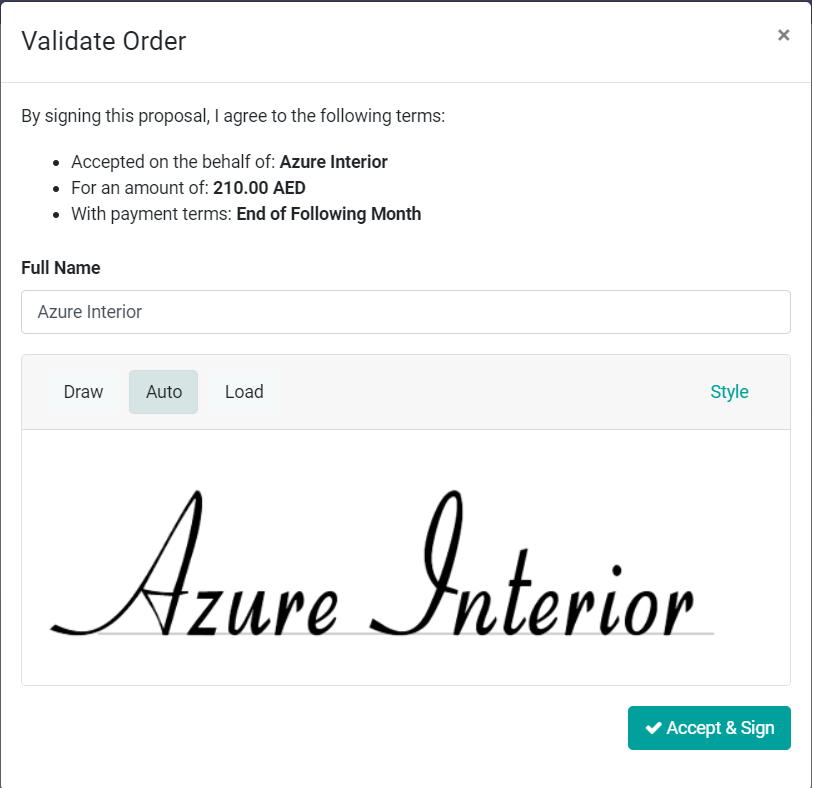Open the Style dropdown for signature fonts
Screen dimensions: 813x788
tap(729, 392)
